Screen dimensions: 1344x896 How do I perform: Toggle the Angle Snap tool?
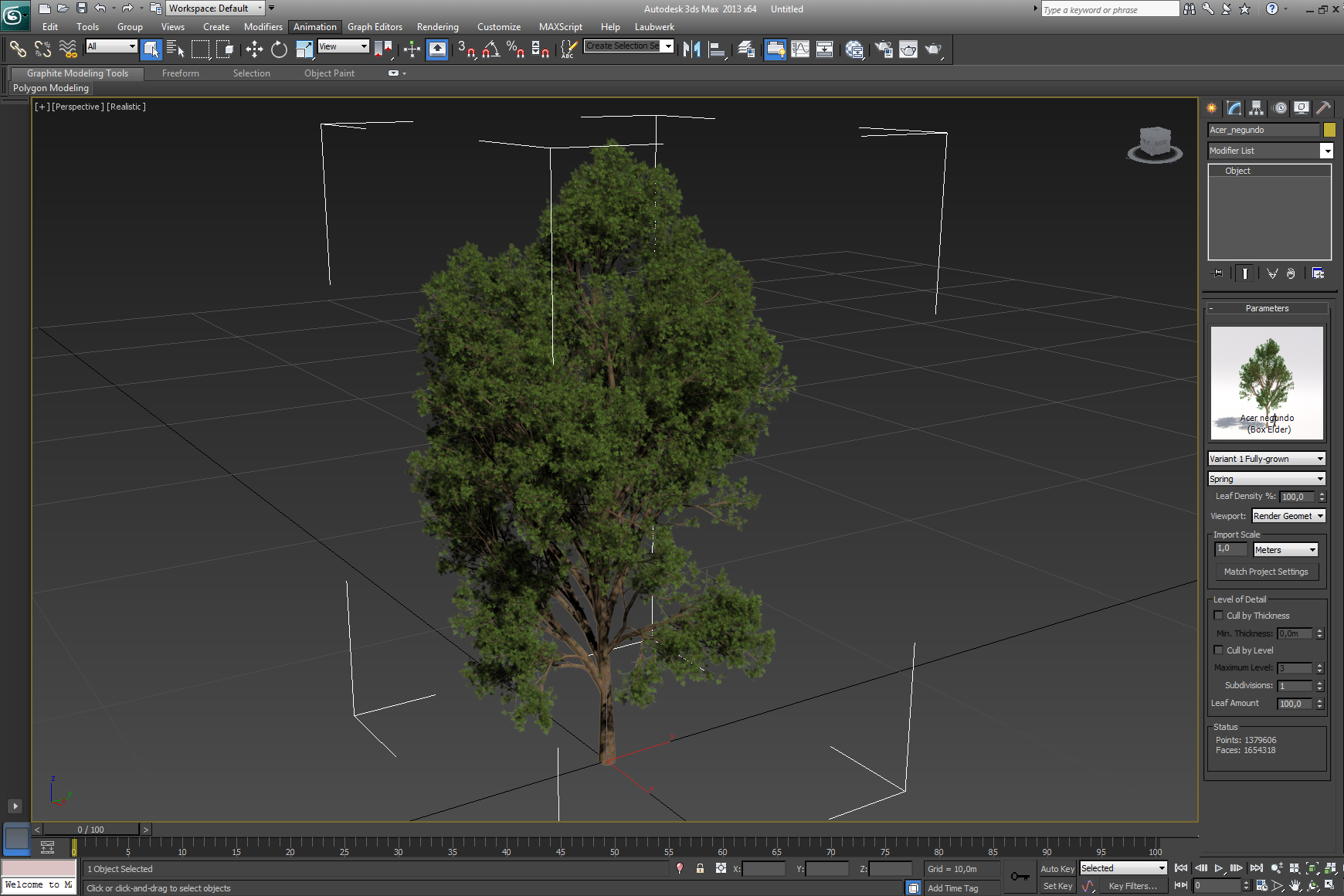tap(490, 49)
